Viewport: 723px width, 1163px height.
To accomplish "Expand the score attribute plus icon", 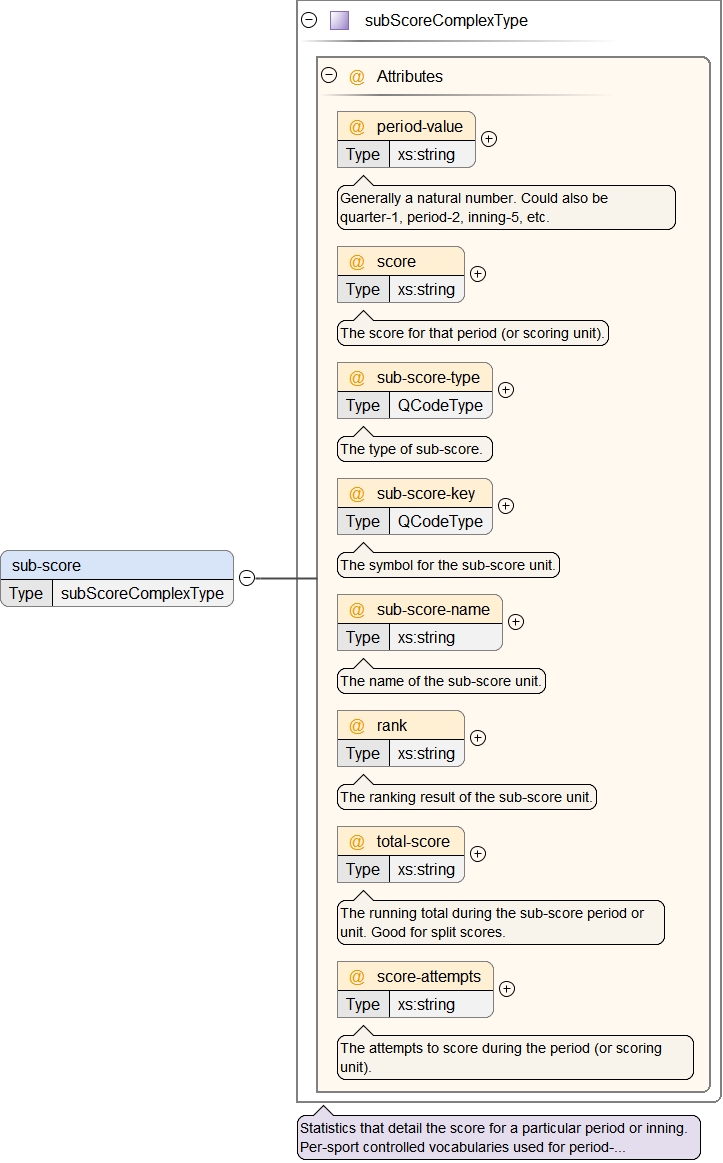I will [x=478, y=273].
